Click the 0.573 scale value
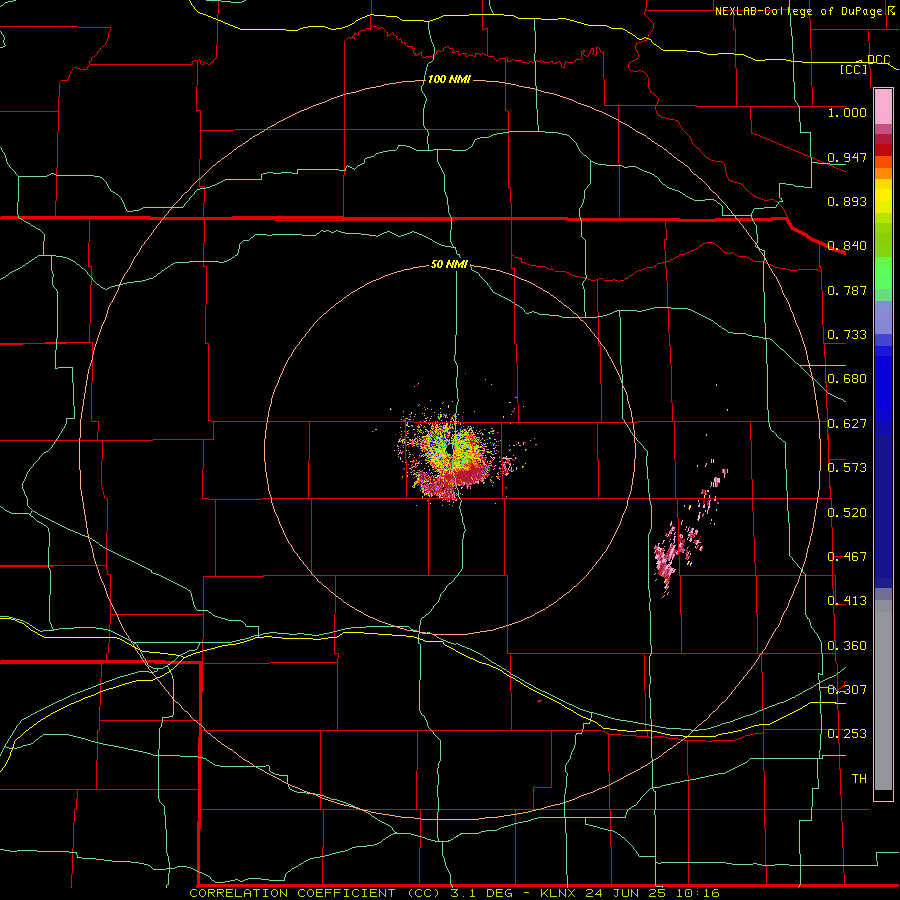The width and height of the screenshot is (900, 900). click(x=847, y=468)
